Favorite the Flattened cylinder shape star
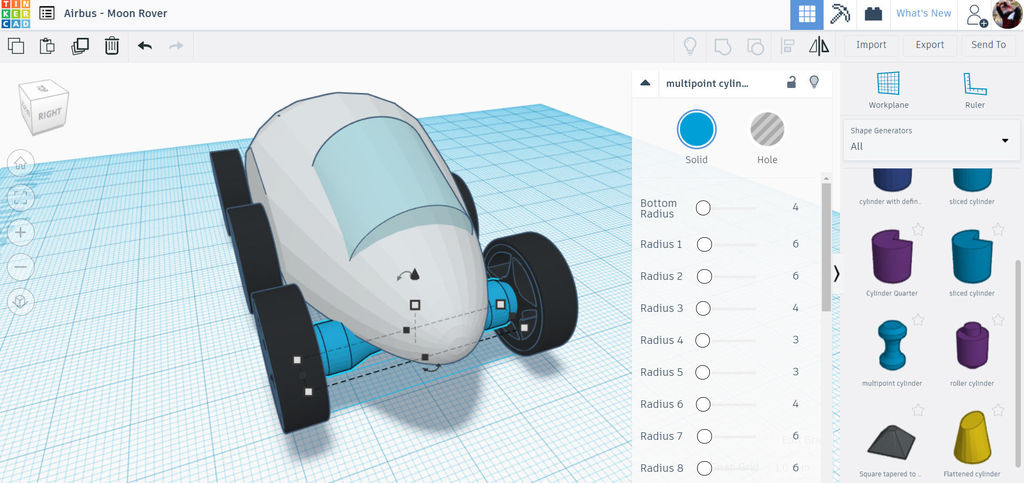Viewport: 1024px width, 483px height. [998, 410]
